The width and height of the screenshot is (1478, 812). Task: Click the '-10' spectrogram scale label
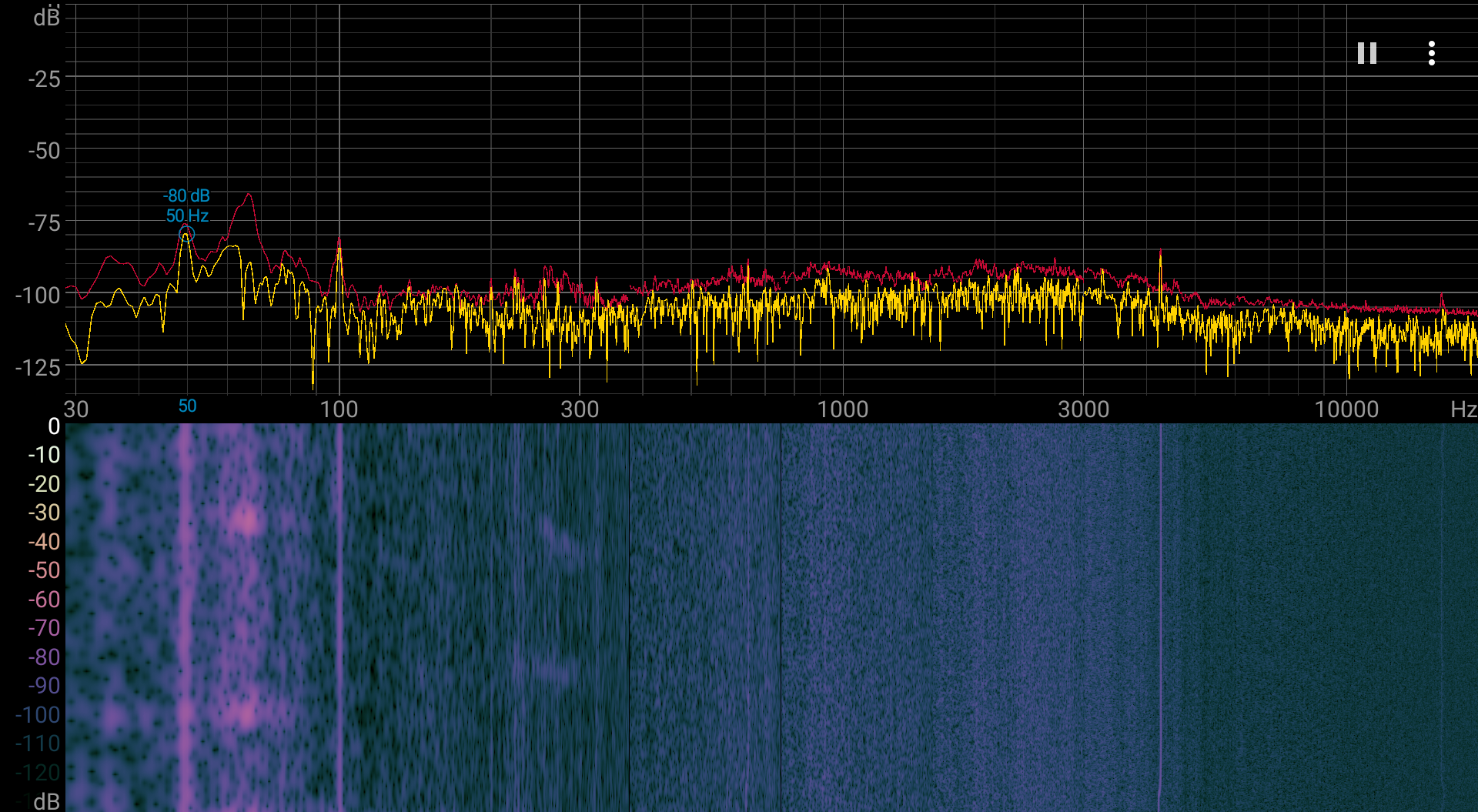(44, 454)
